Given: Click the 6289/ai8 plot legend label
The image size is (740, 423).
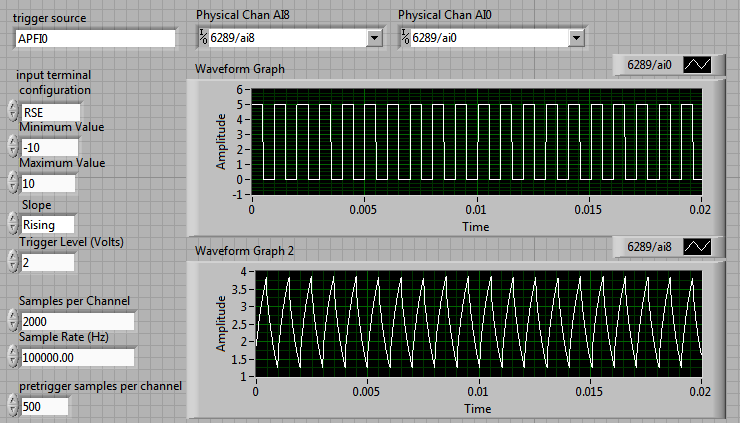Looking at the screenshot, I should [x=649, y=246].
